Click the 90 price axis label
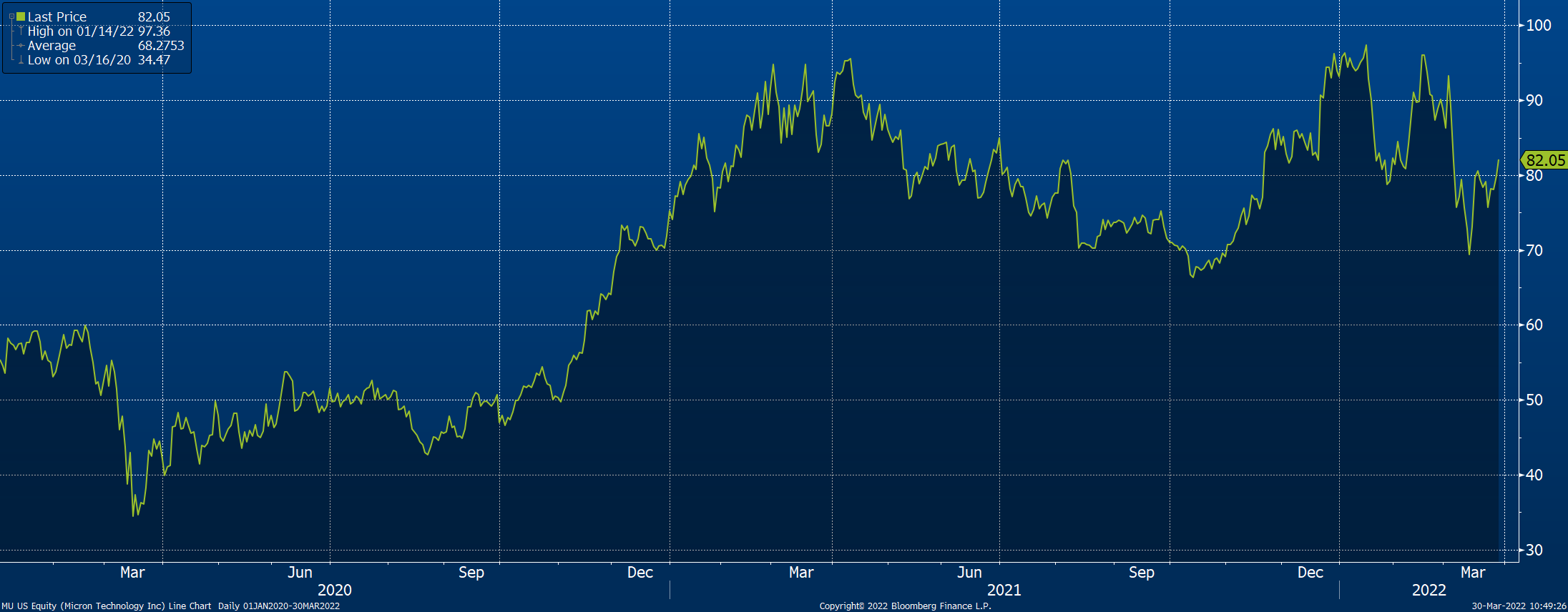This screenshot has height=612, width=1568. tap(1534, 100)
